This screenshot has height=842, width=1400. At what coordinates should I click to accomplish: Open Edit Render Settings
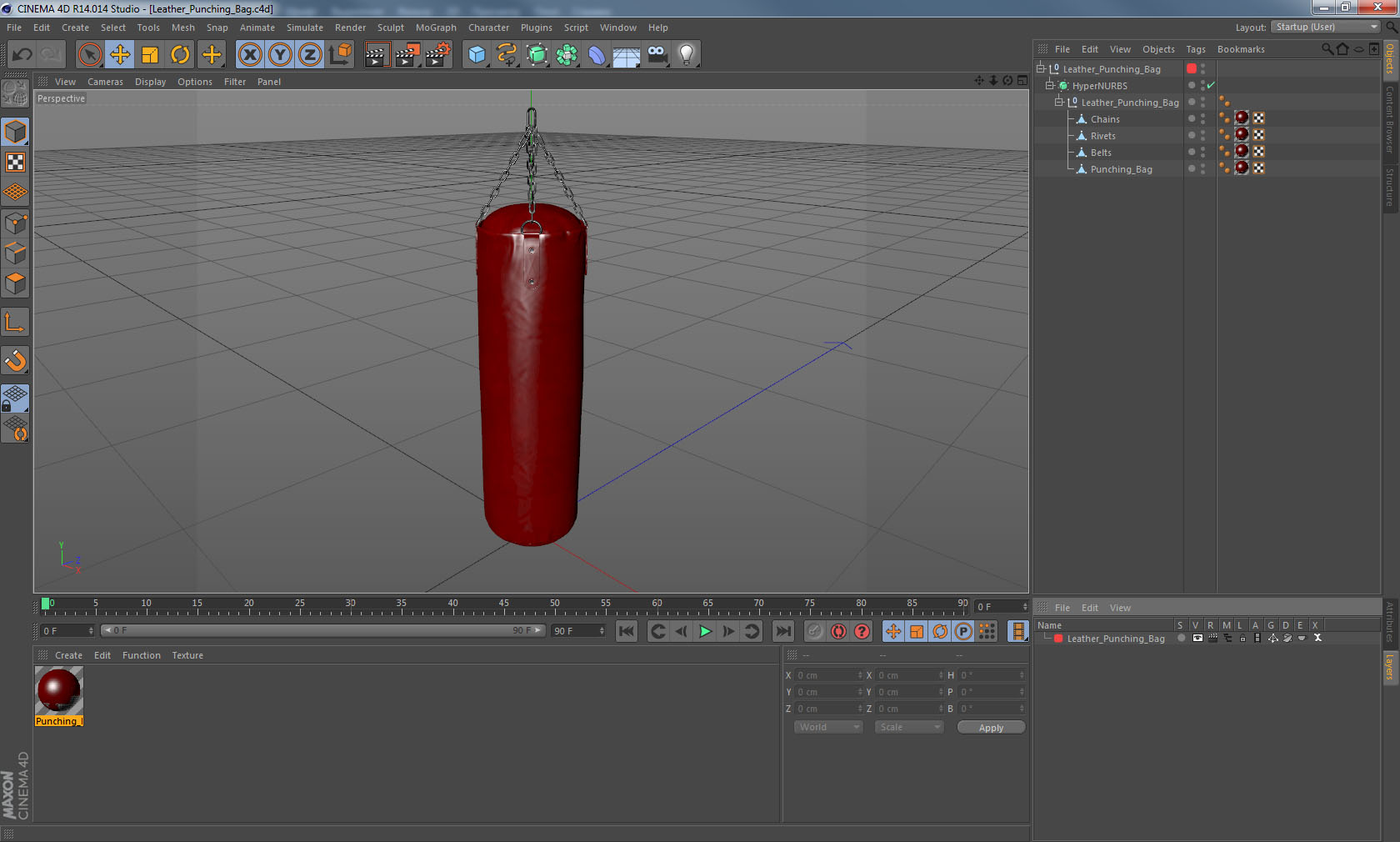point(437,55)
